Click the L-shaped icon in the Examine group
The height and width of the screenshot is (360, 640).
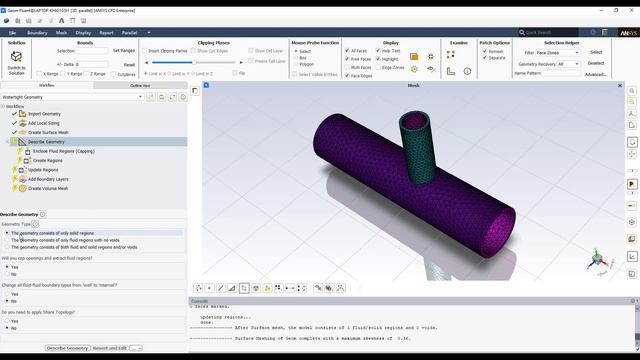[x=451, y=71]
